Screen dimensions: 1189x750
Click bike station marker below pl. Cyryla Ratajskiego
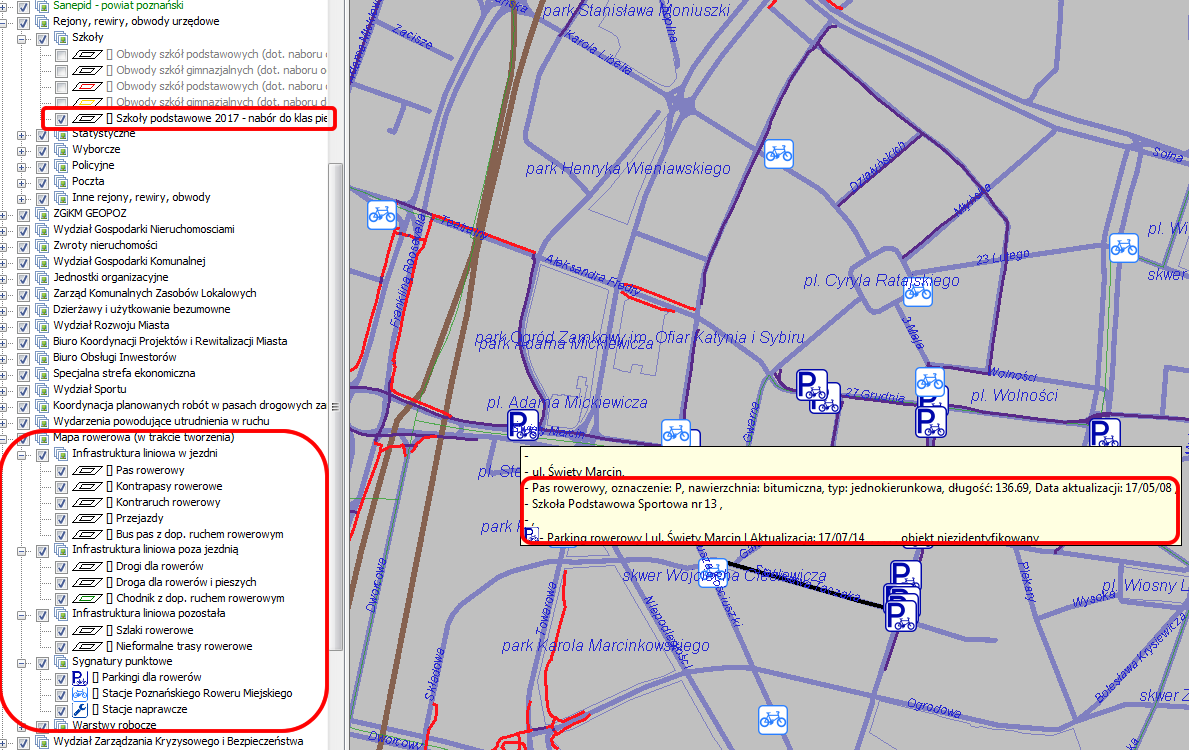click(x=918, y=293)
